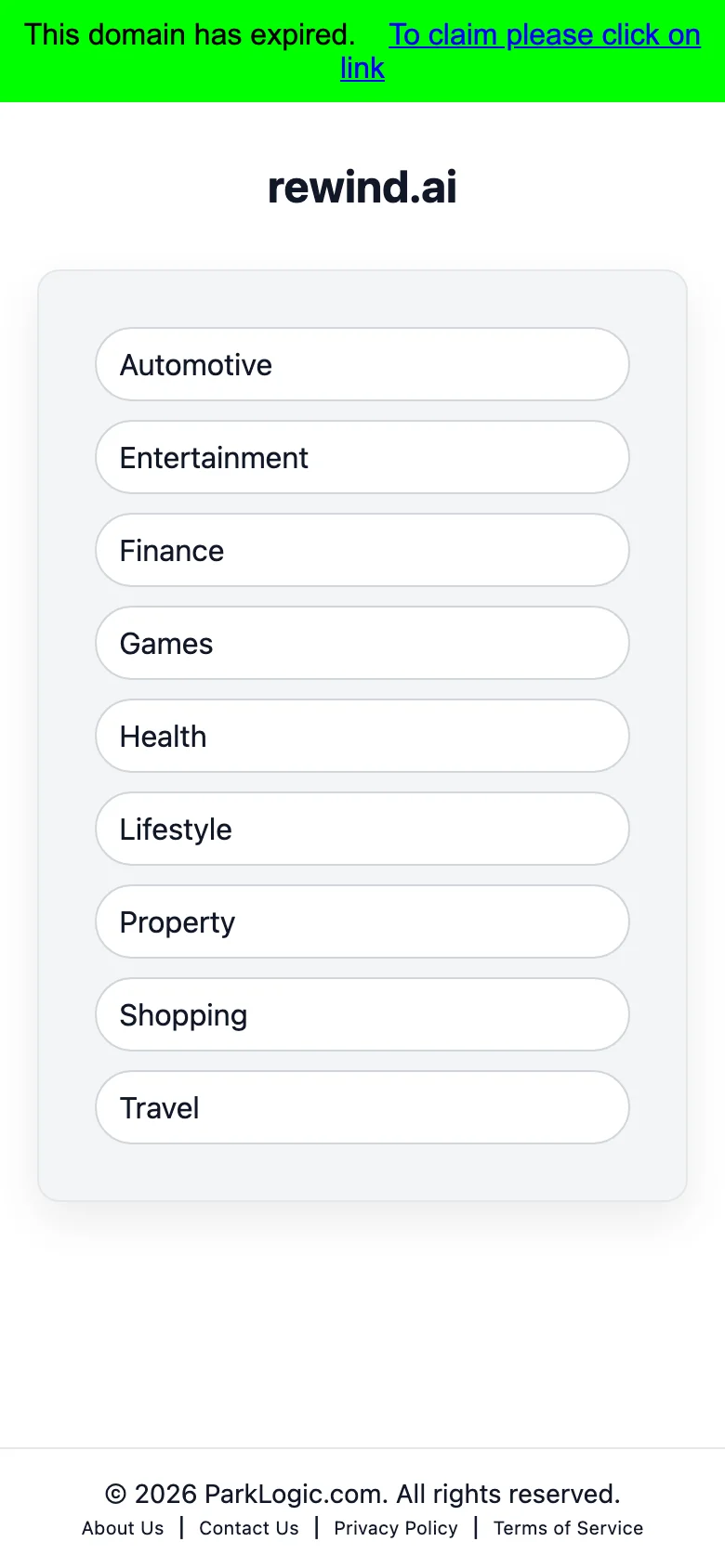Click the 'This domain has expired.' notice text

tap(190, 35)
